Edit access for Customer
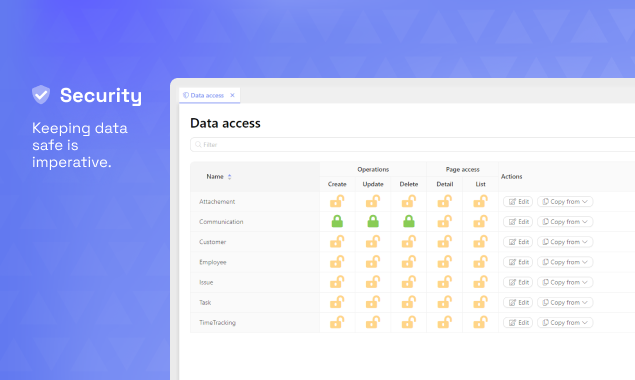This screenshot has height=380, width=635. 518,242
